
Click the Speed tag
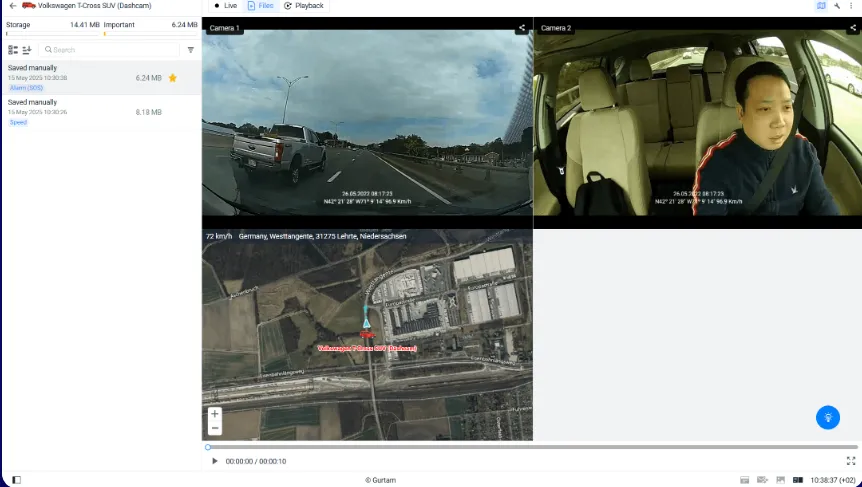pyautogui.click(x=18, y=122)
